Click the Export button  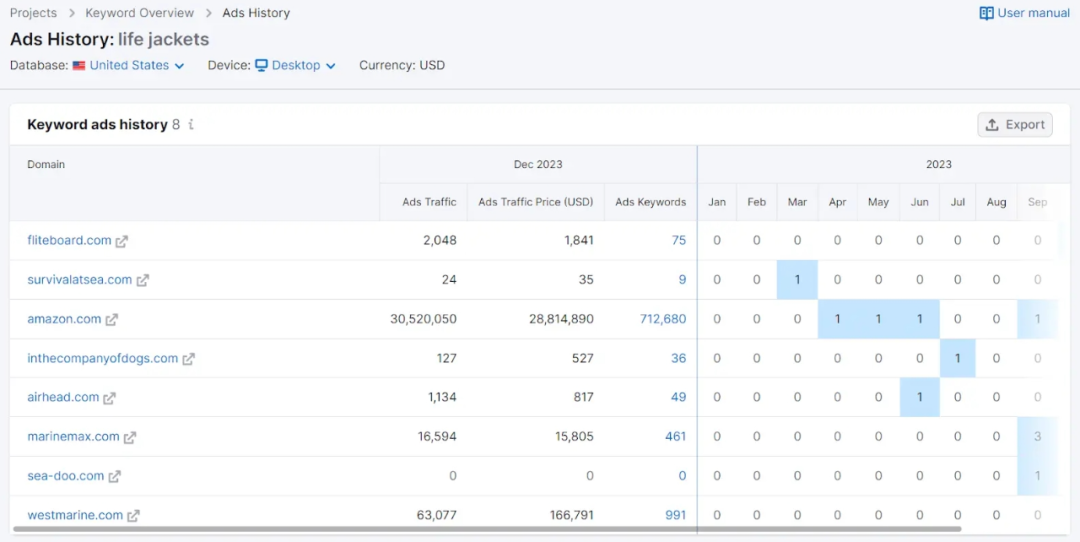1014,125
